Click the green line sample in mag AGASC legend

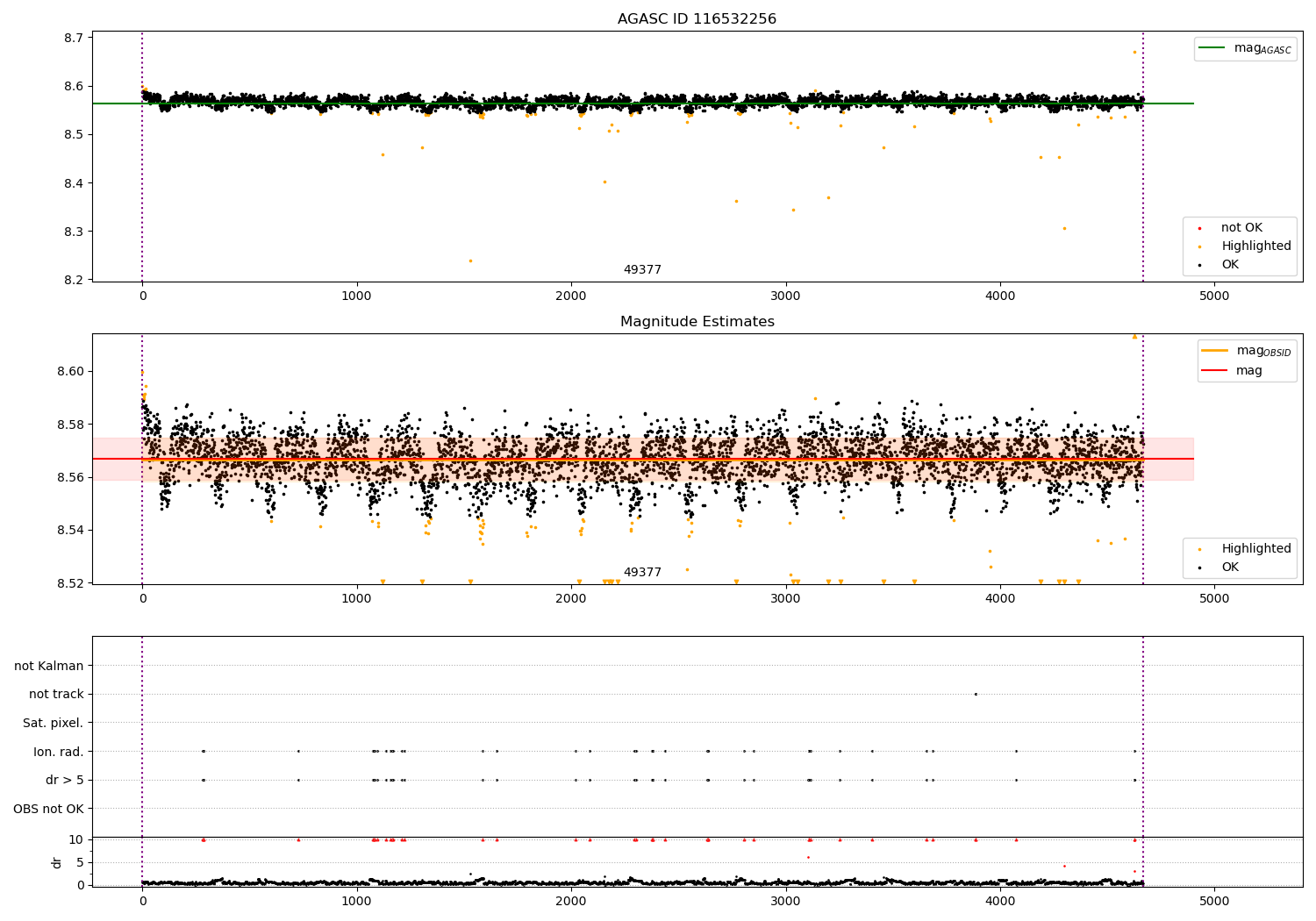click(1212, 48)
